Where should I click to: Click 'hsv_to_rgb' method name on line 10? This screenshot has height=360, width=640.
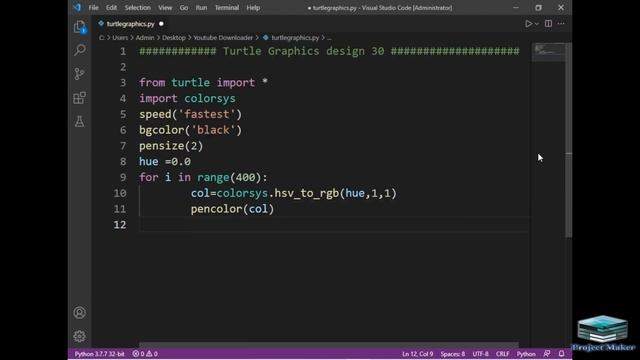click(307, 193)
